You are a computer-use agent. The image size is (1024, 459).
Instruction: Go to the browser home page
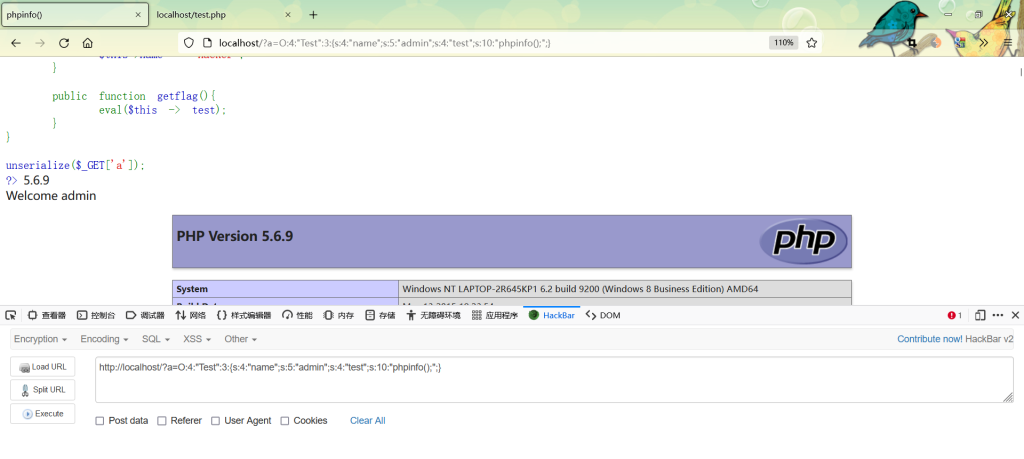pyautogui.click(x=88, y=43)
